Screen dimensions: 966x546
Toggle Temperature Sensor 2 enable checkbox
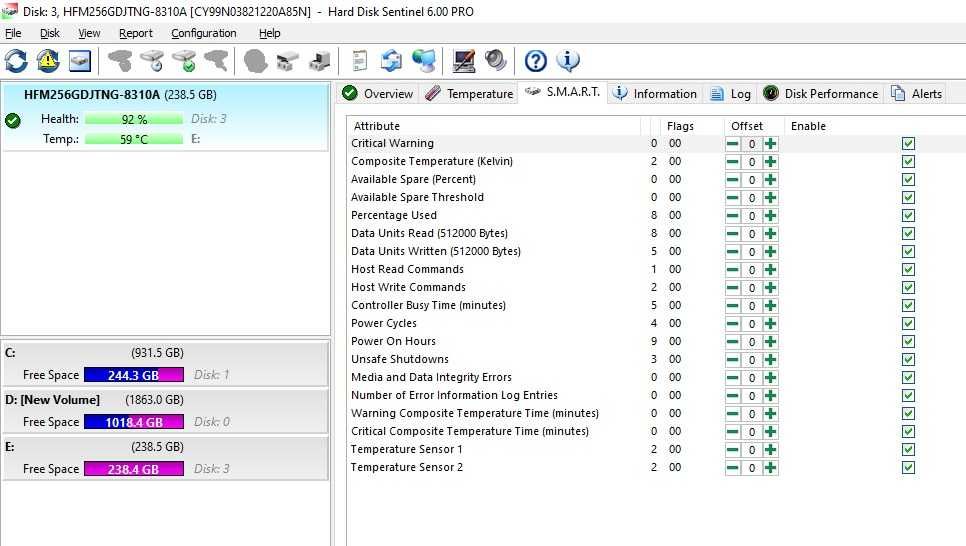point(908,468)
